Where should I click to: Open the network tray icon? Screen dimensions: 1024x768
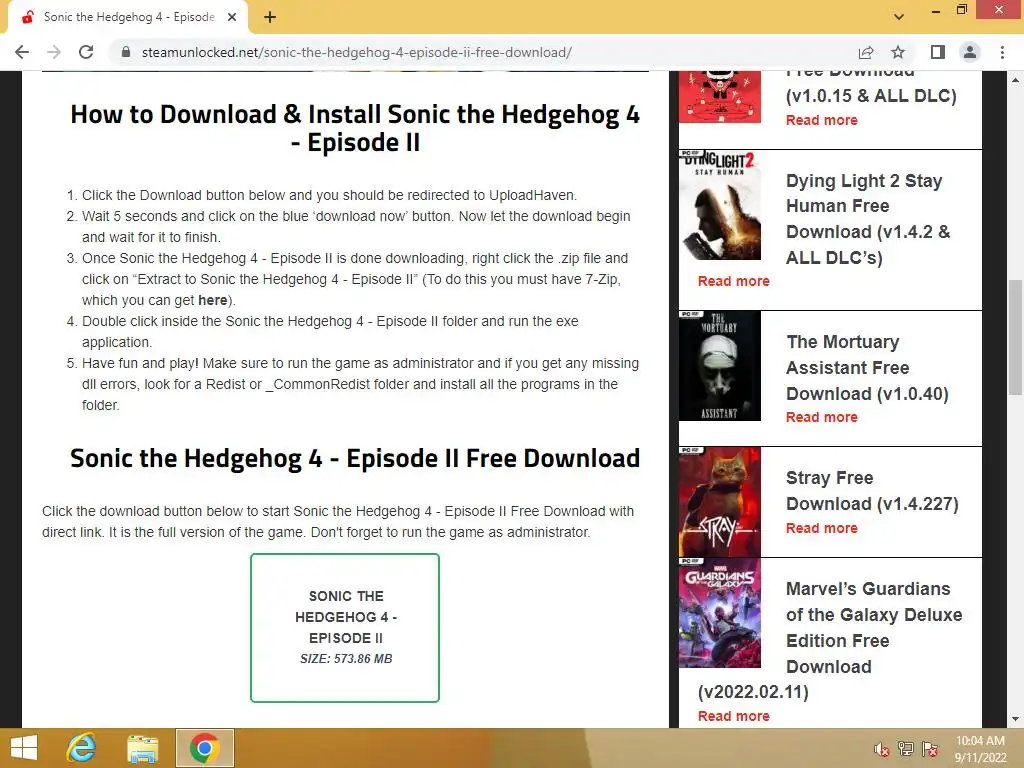tap(906, 749)
